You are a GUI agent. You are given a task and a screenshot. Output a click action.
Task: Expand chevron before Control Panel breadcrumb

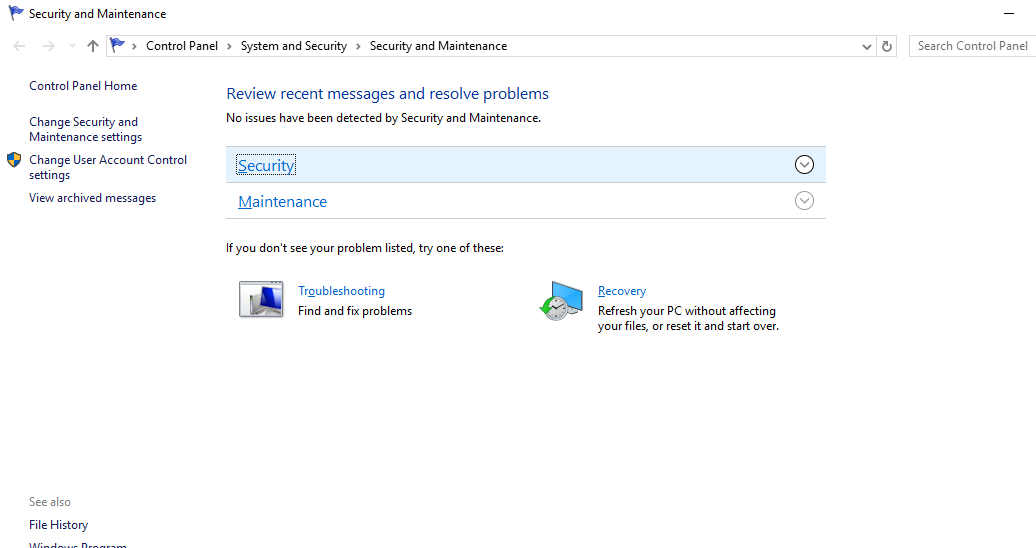coord(134,46)
